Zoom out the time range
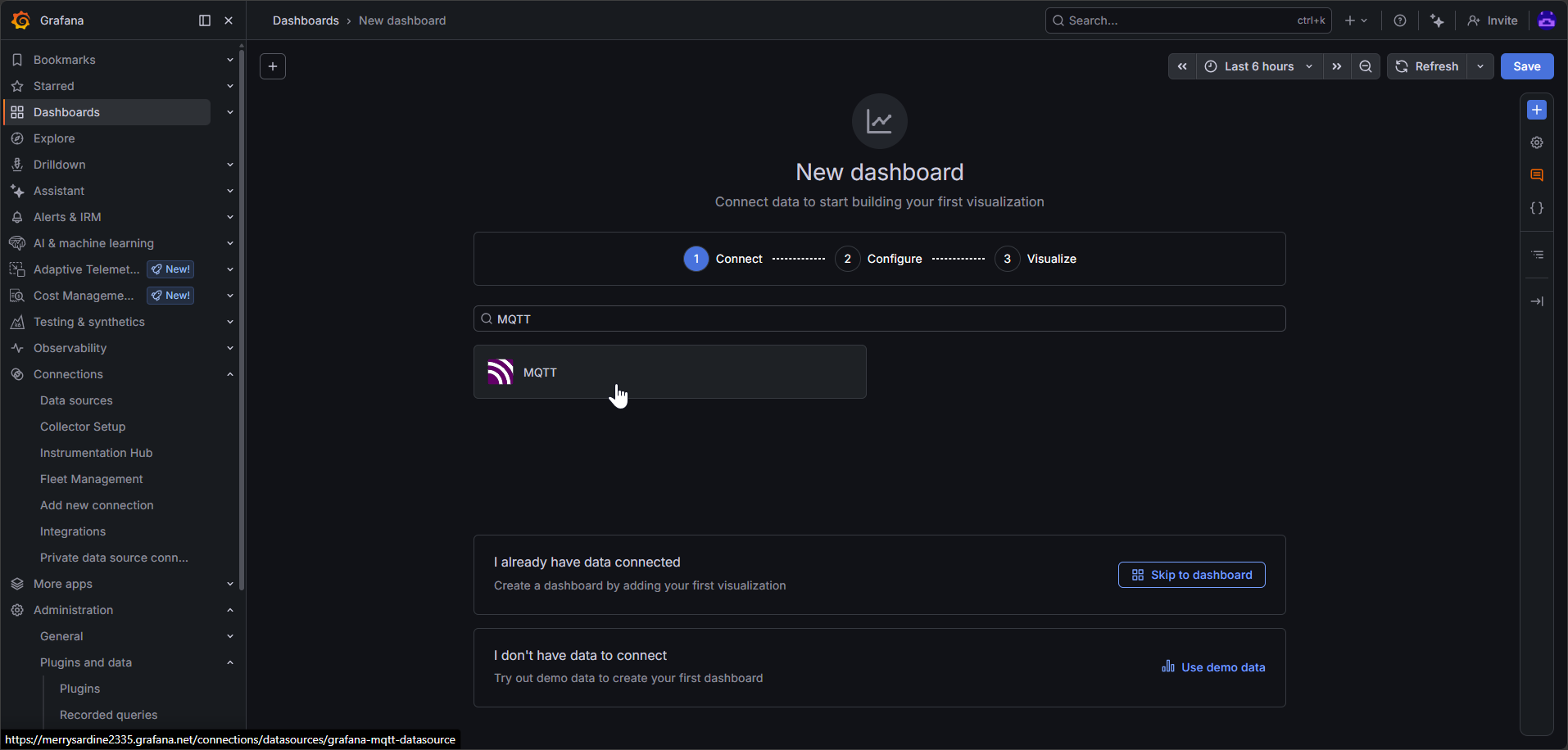The height and width of the screenshot is (750, 1568). click(1366, 66)
